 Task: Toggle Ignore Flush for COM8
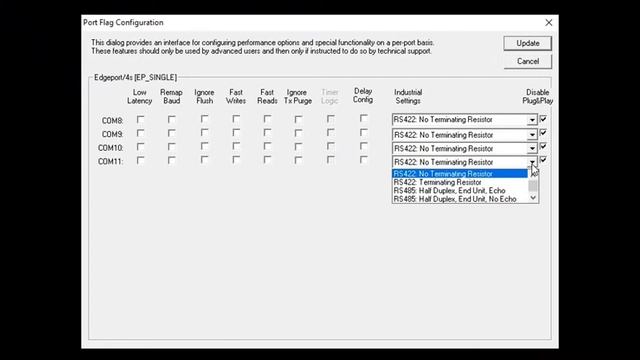point(204,119)
